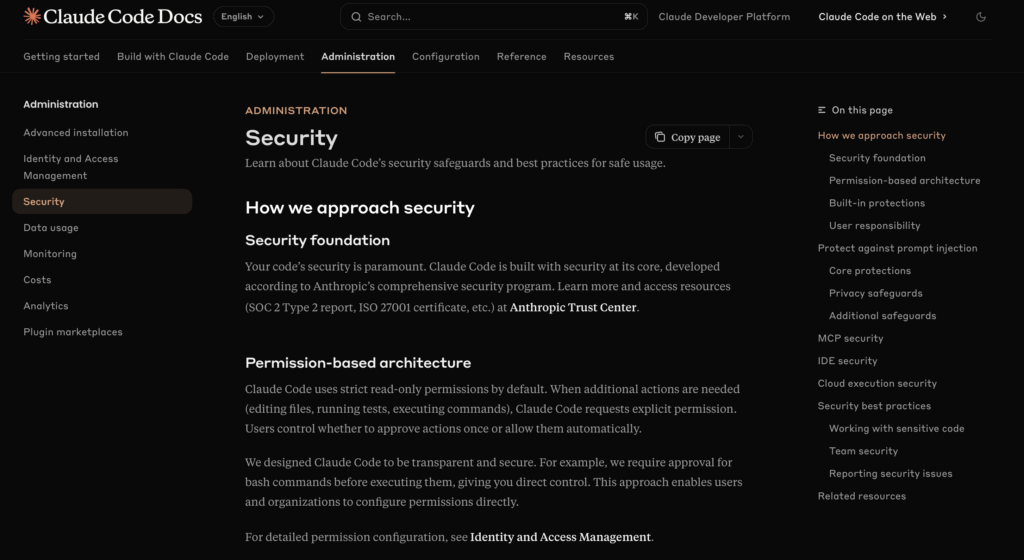Follow the Identity and Access Management body link
1024x560 pixels.
coord(560,537)
